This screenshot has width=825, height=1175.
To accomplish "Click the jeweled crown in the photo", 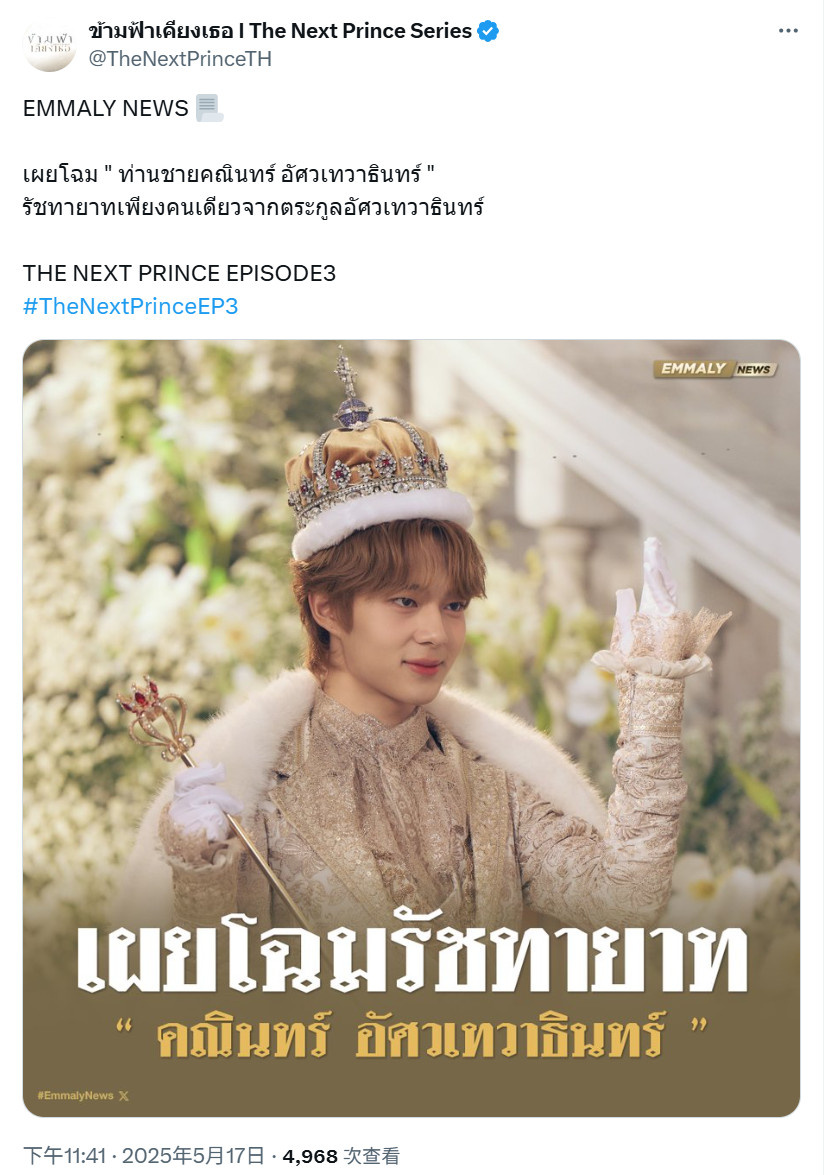I will click(372, 456).
